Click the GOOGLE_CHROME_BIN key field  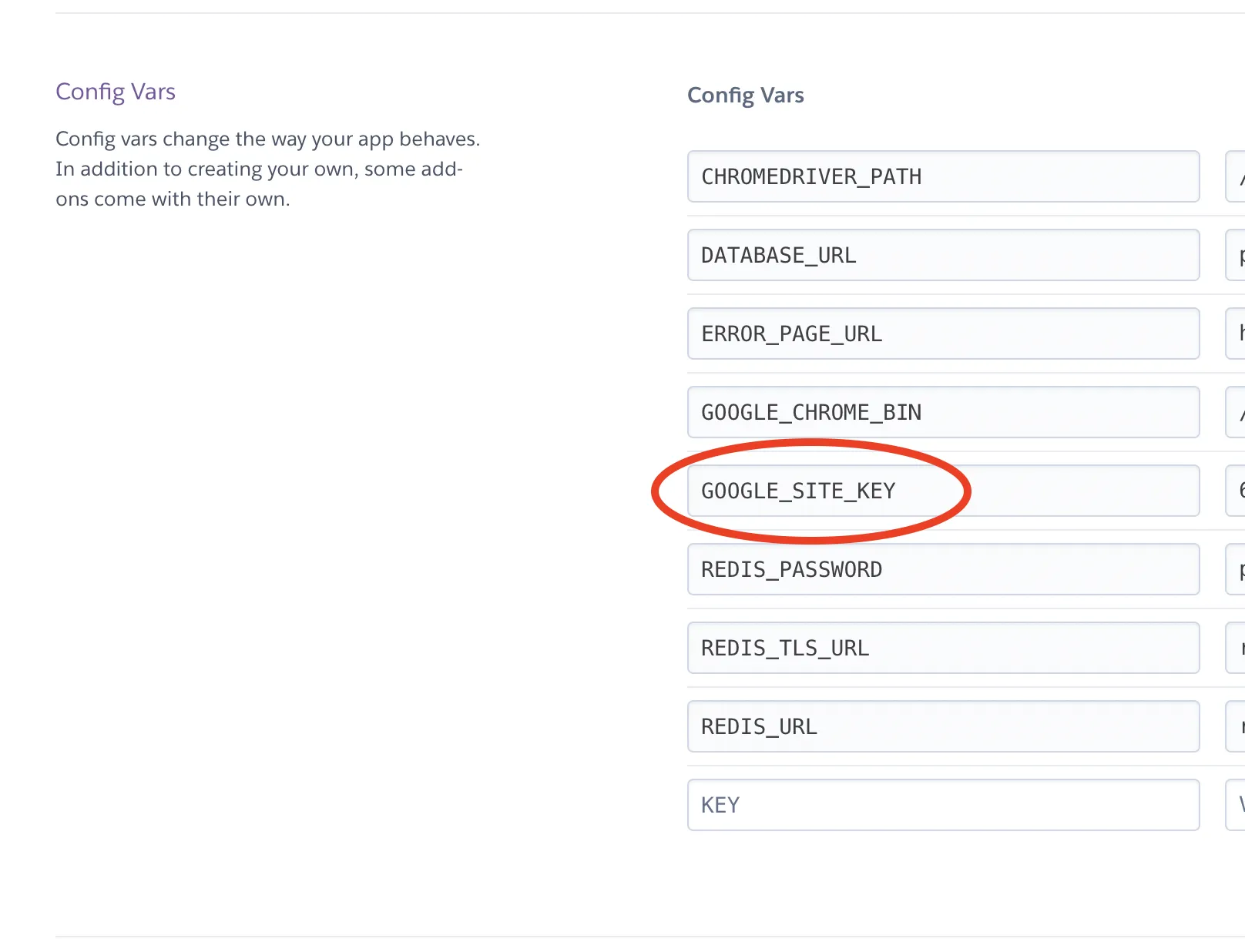pos(942,412)
